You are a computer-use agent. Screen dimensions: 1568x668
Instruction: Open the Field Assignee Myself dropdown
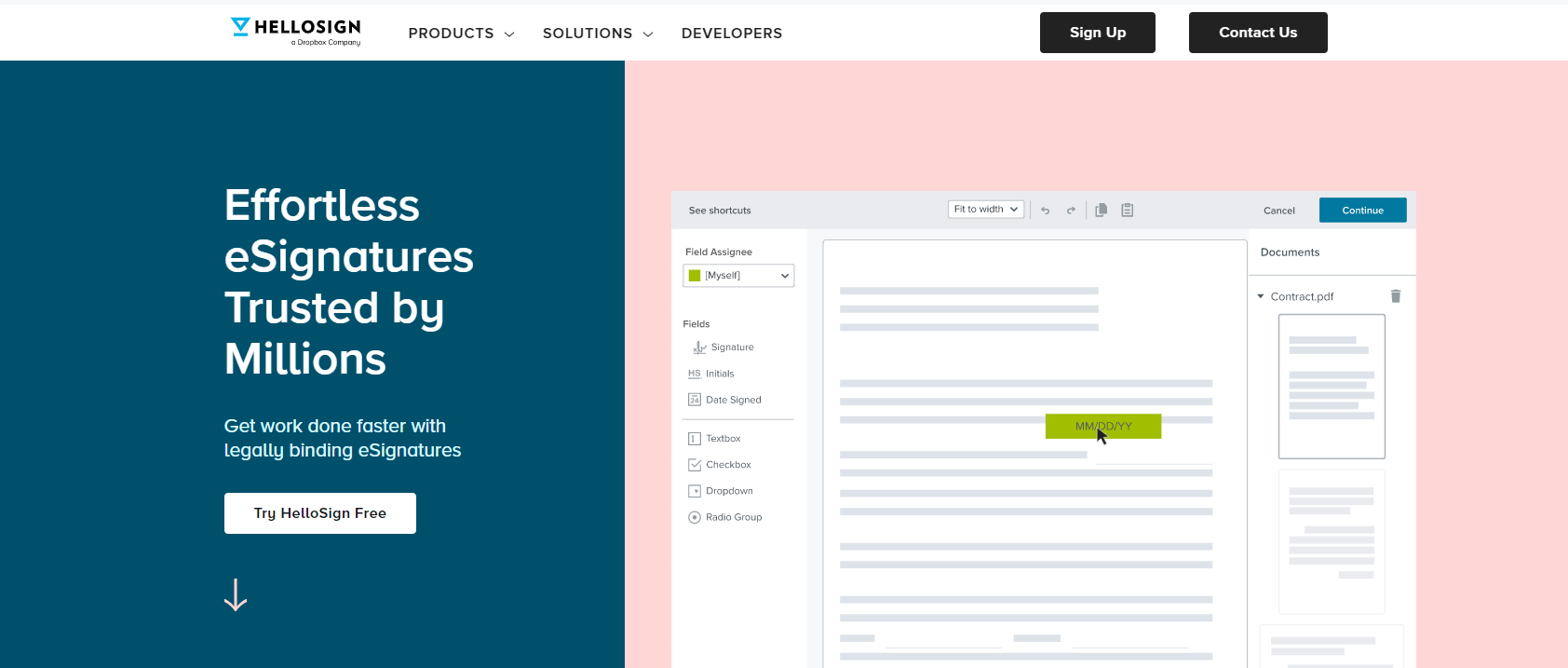tap(738, 276)
